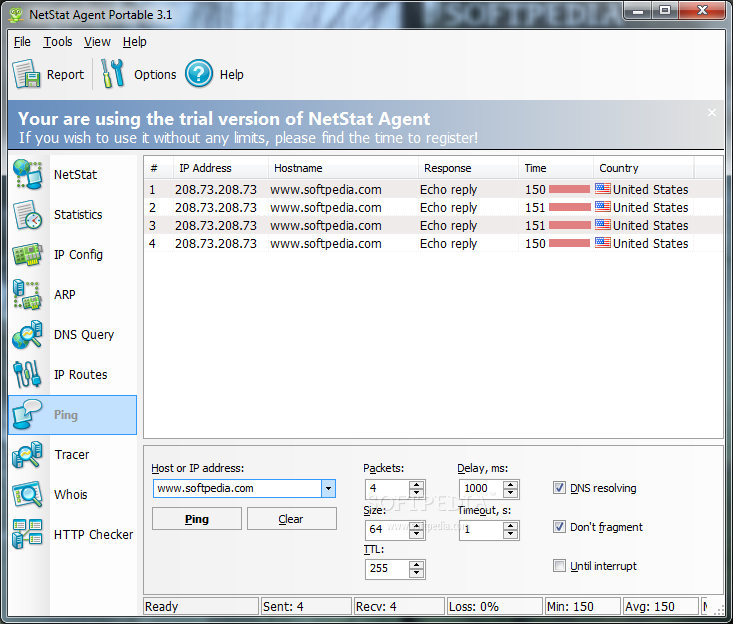The height and width of the screenshot is (624, 733).
Task: Open the Whois section icon
Action: (x=28, y=495)
